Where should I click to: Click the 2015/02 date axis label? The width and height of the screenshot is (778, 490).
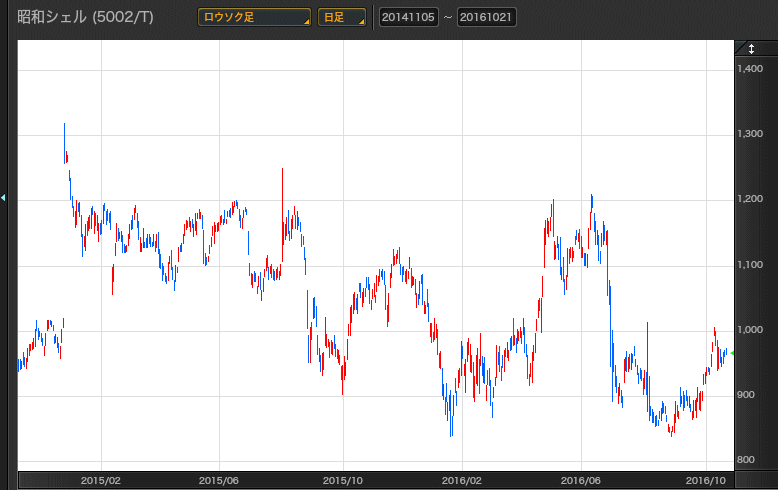coord(101,481)
